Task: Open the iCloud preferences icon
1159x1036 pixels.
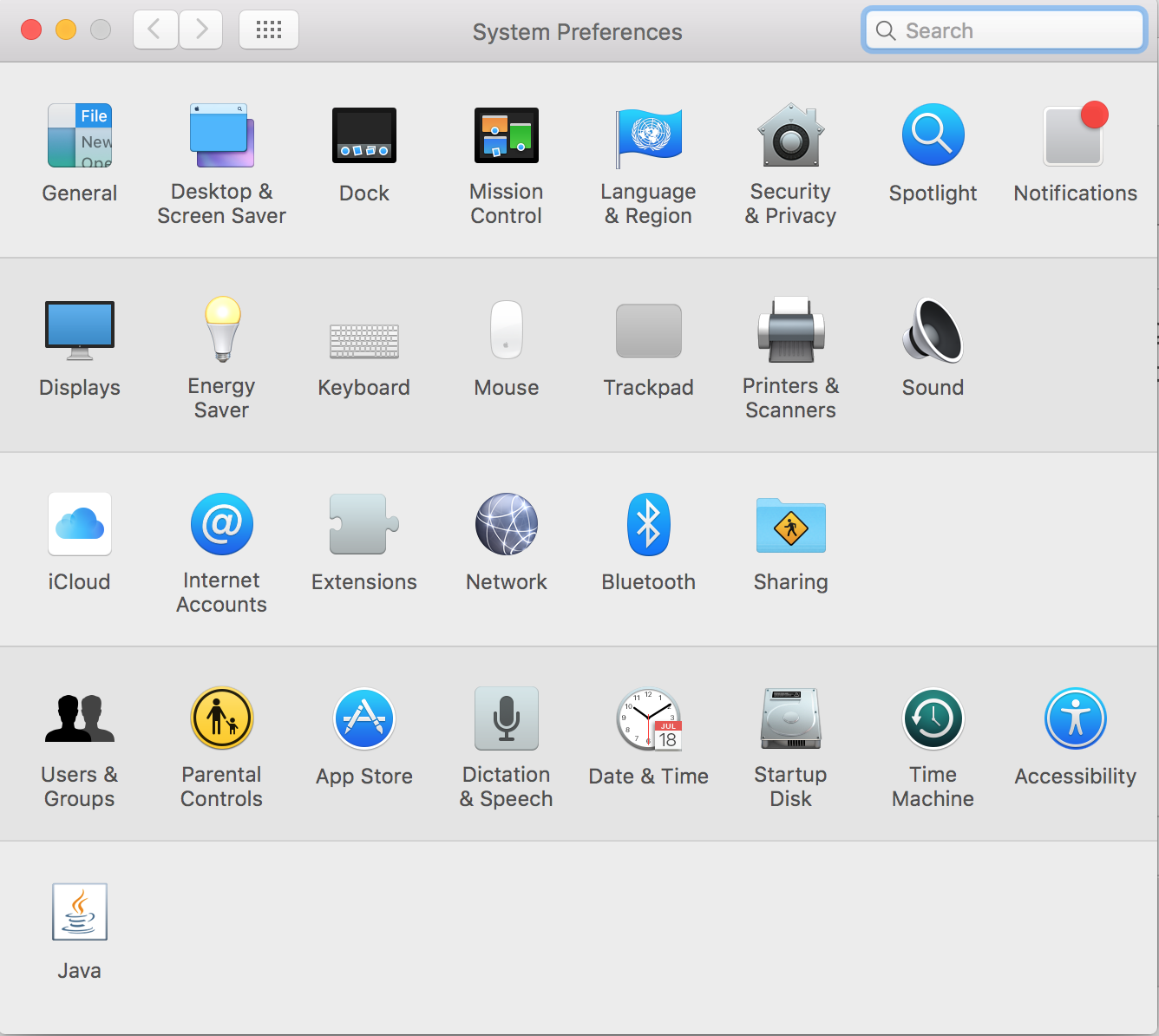Action: coord(80,524)
